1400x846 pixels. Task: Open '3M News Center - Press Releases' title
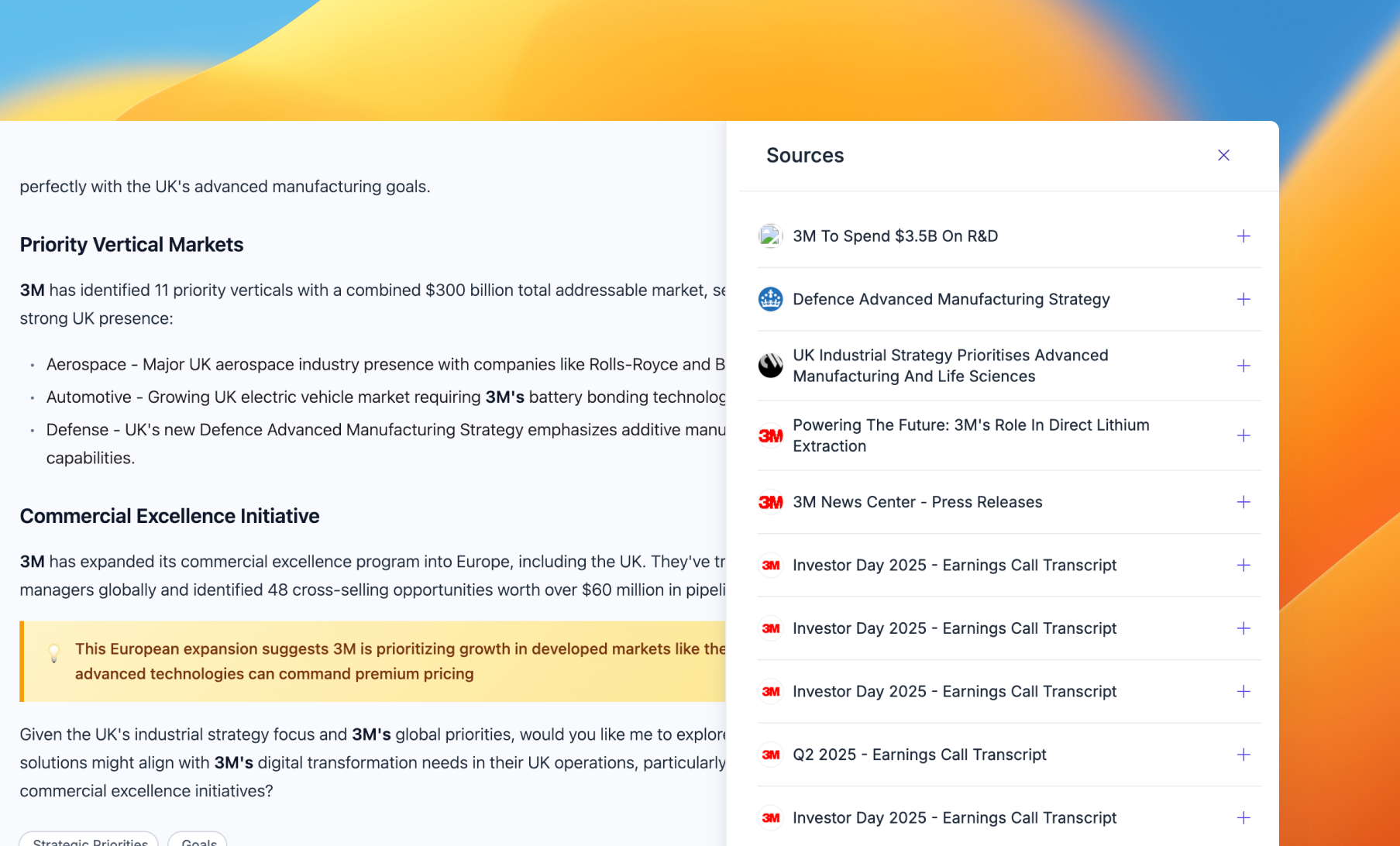tap(917, 502)
